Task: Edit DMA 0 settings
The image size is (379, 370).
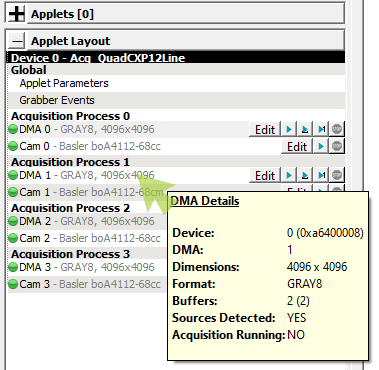Action: click(265, 129)
